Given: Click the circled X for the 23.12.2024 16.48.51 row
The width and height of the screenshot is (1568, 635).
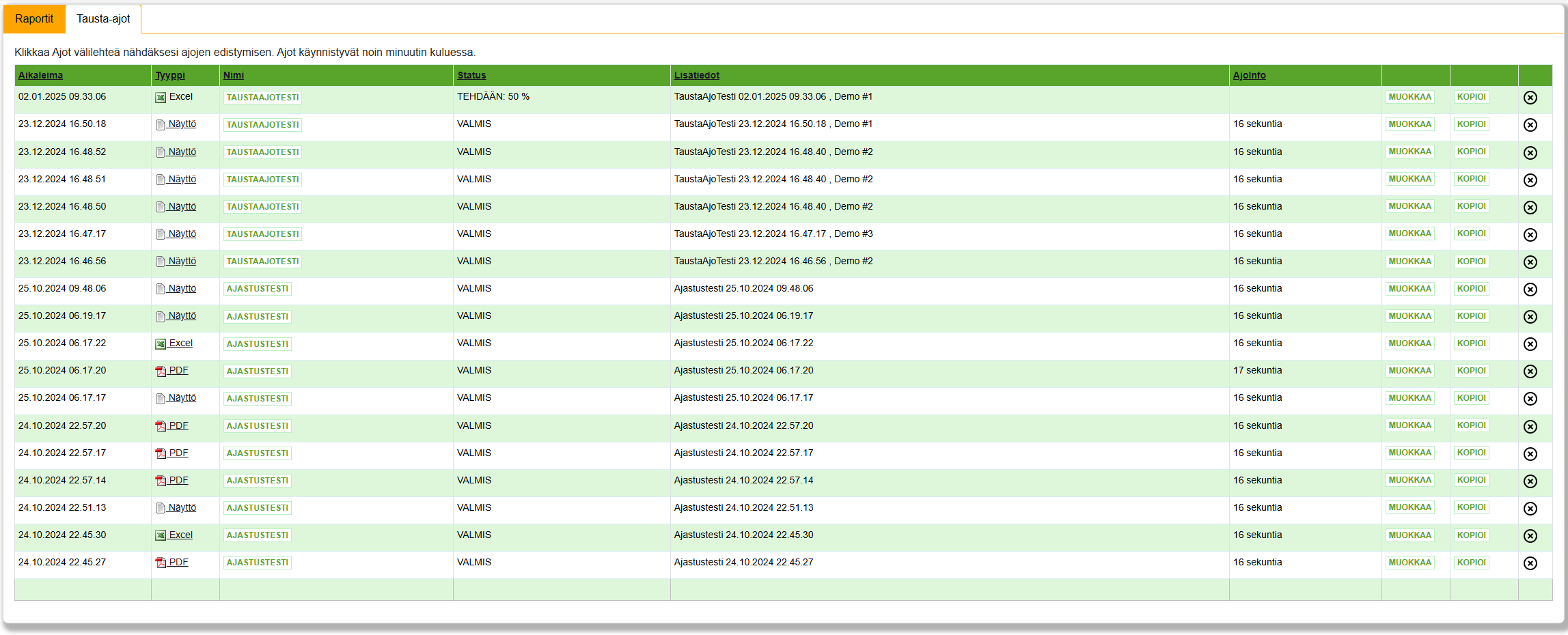Looking at the screenshot, I should point(1530,180).
